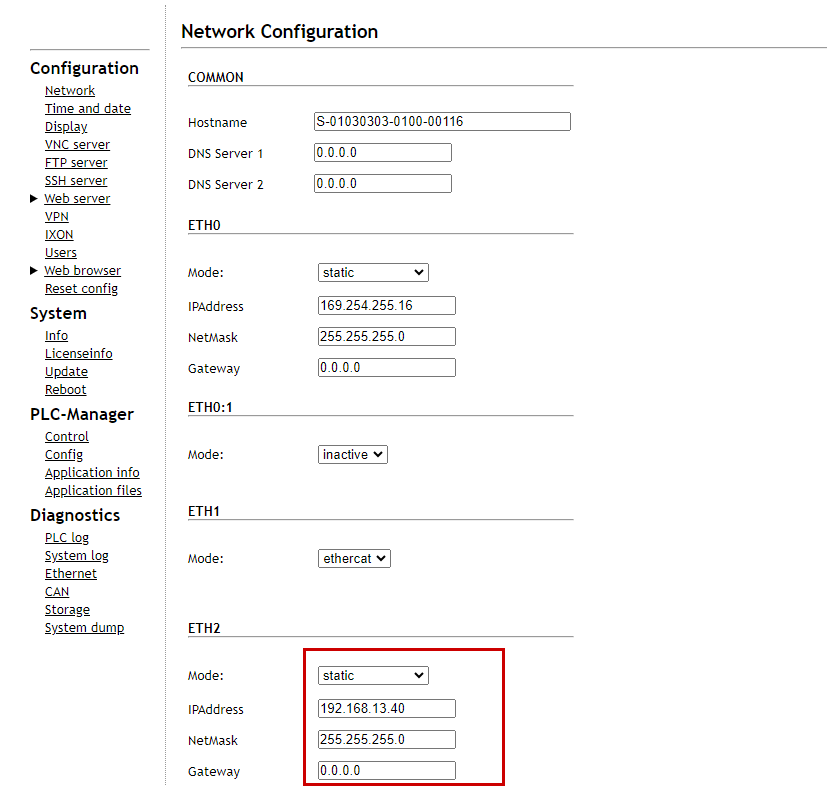
Task: Click the ETH0 NetMask field
Action: (387, 337)
